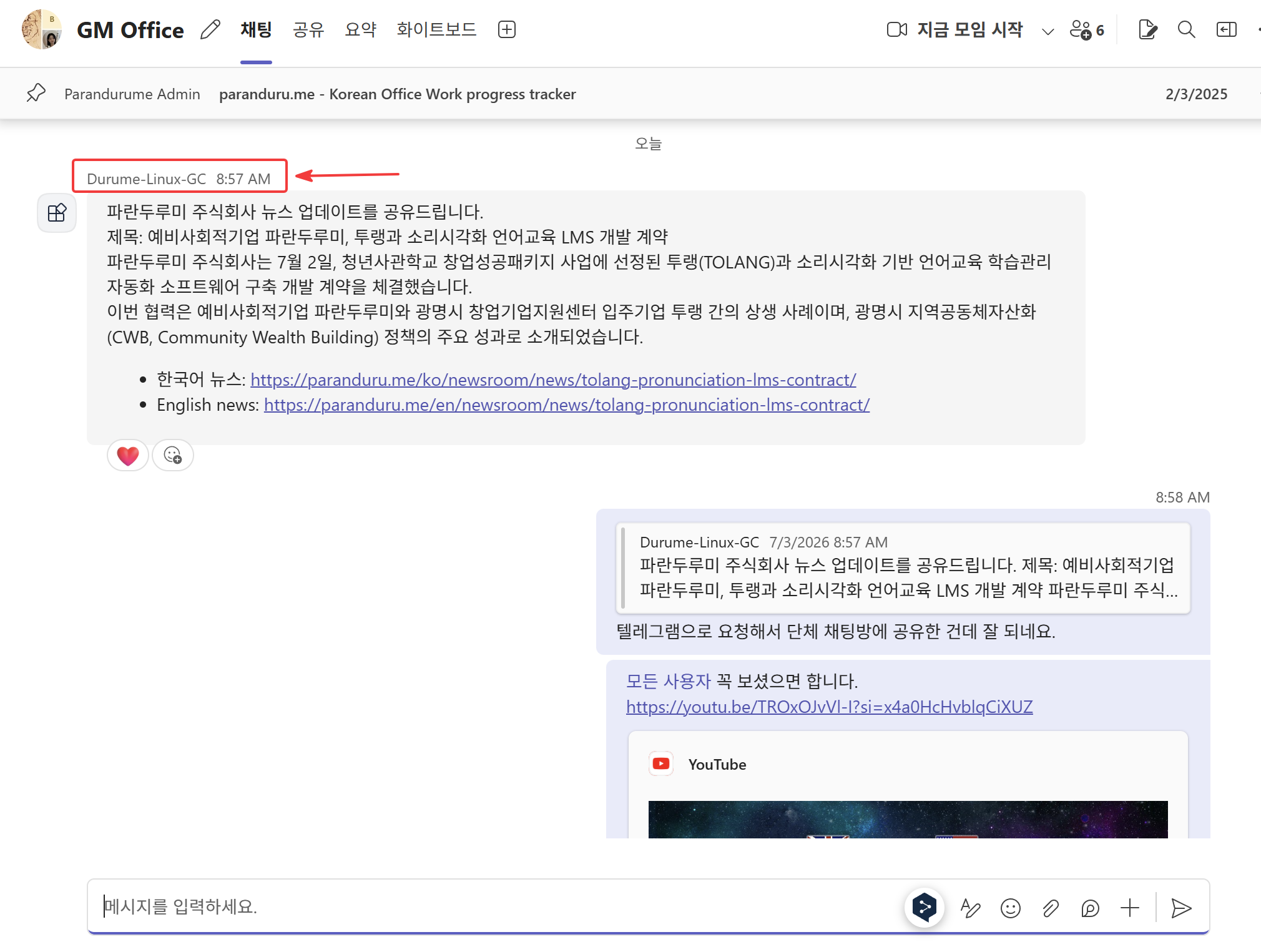Open the notes pencil-page icon in header

(x=1147, y=29)
